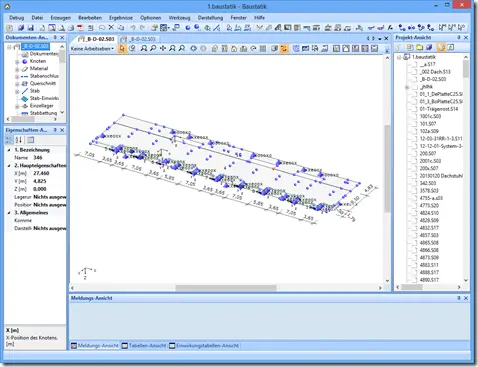Viewport: 478px width, 367px height.
Task: Collapse the 1. Bezeichnung property group
Action: (x=9, y=150)
